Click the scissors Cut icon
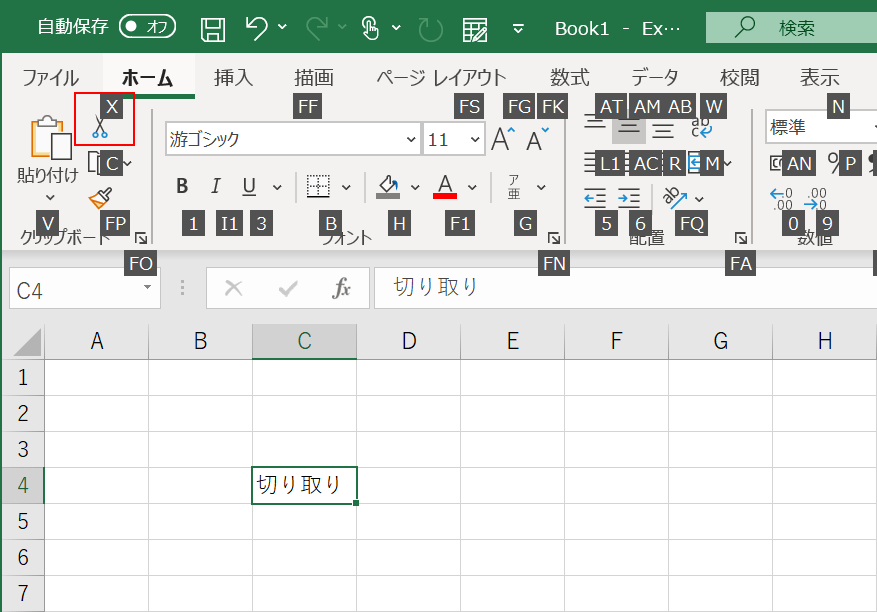Viewport: 877px width, 612px height. (x=100, y=127)
